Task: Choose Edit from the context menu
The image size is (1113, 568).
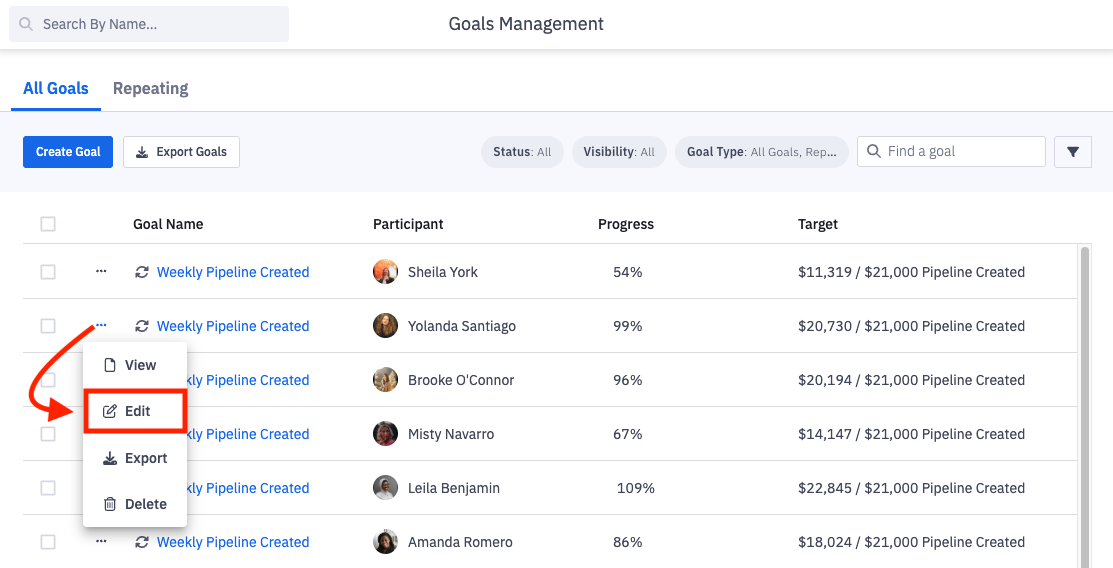Action: [135, 411]
